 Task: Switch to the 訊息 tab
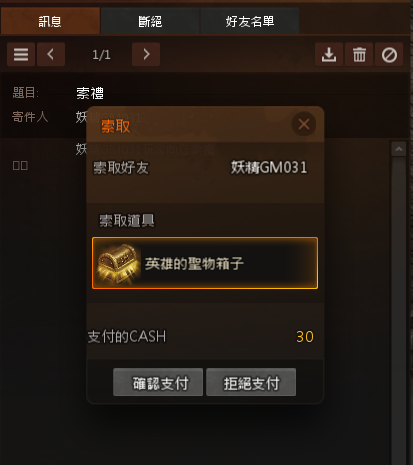(x=50, y=21)
